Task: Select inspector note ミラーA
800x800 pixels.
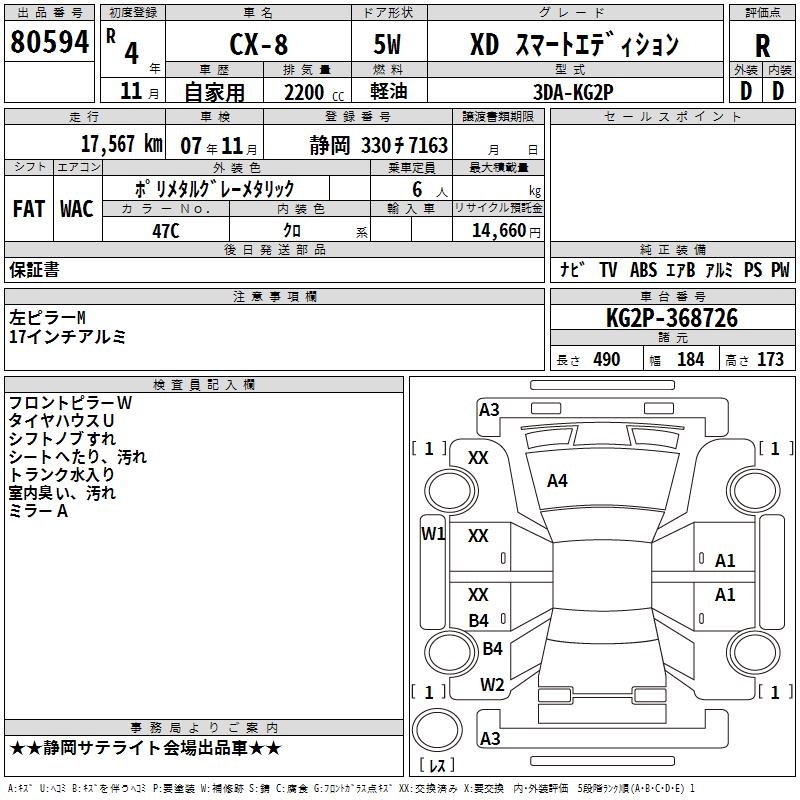Action: pyautogui.click(x=38, y=511)
